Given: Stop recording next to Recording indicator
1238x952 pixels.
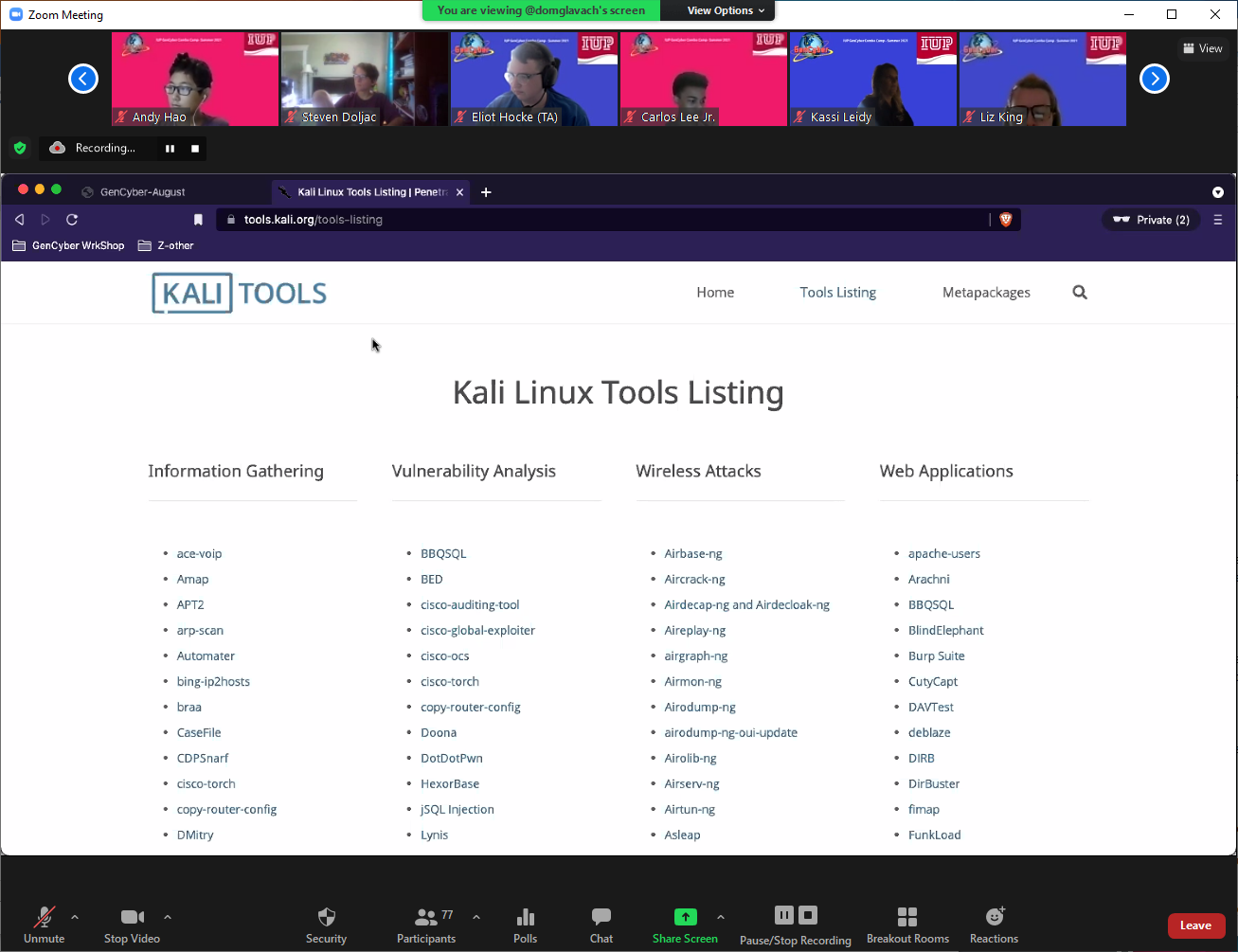Looking at the screenshot, I should coord(195,149).
